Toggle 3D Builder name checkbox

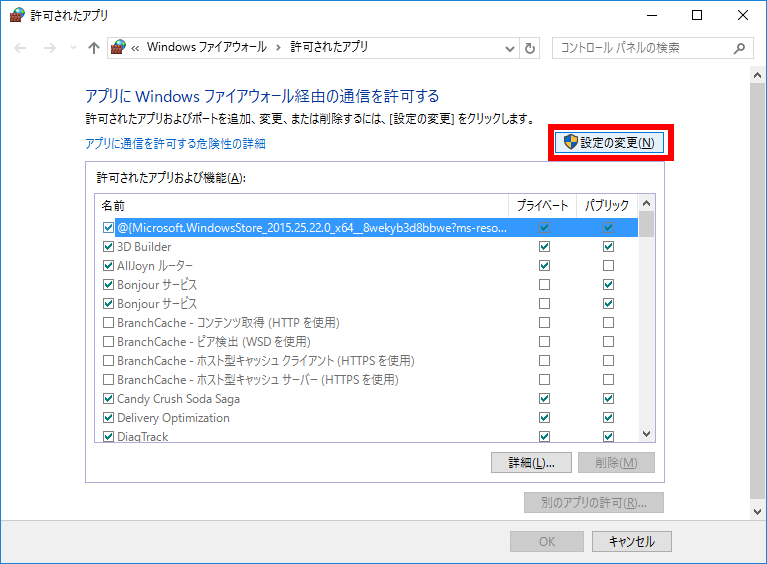coord(109,247)
